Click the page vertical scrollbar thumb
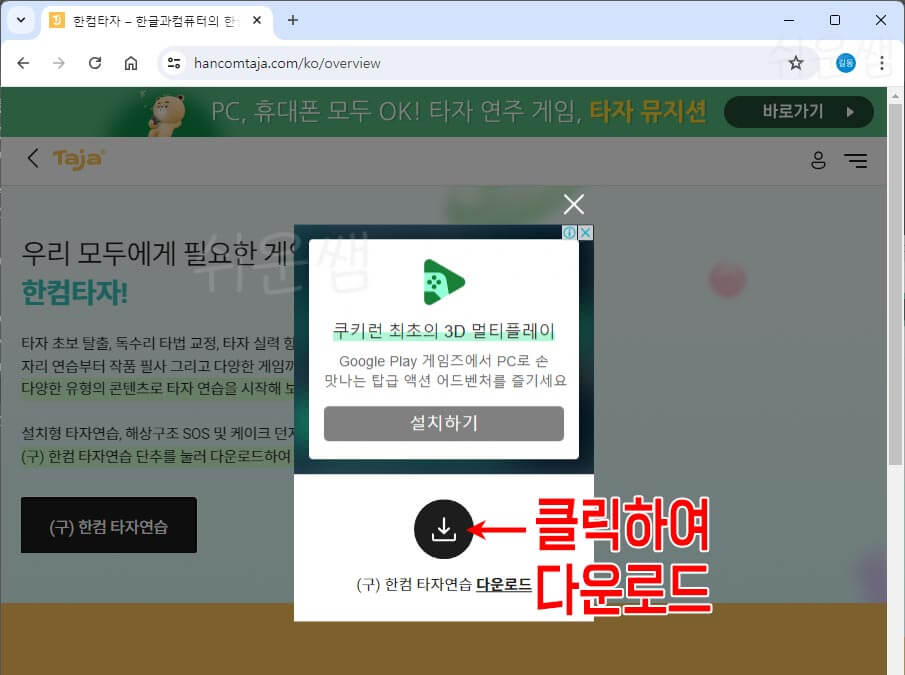 click(x=895, y=283)
